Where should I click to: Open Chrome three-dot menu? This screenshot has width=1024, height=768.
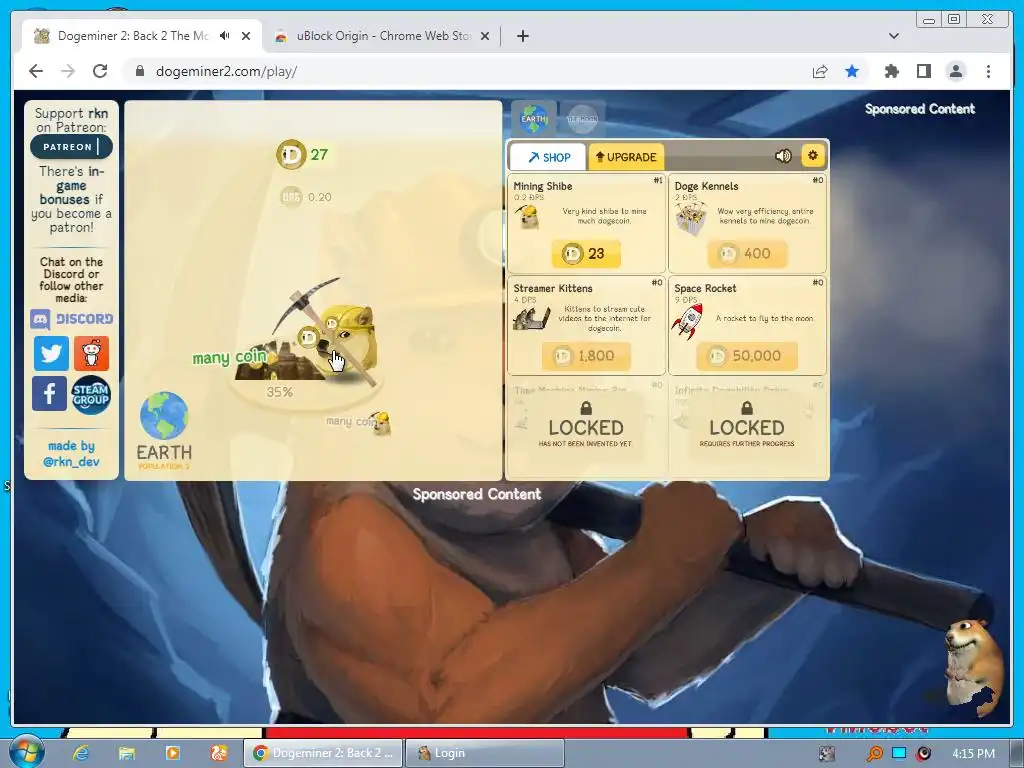click(988, 71)
